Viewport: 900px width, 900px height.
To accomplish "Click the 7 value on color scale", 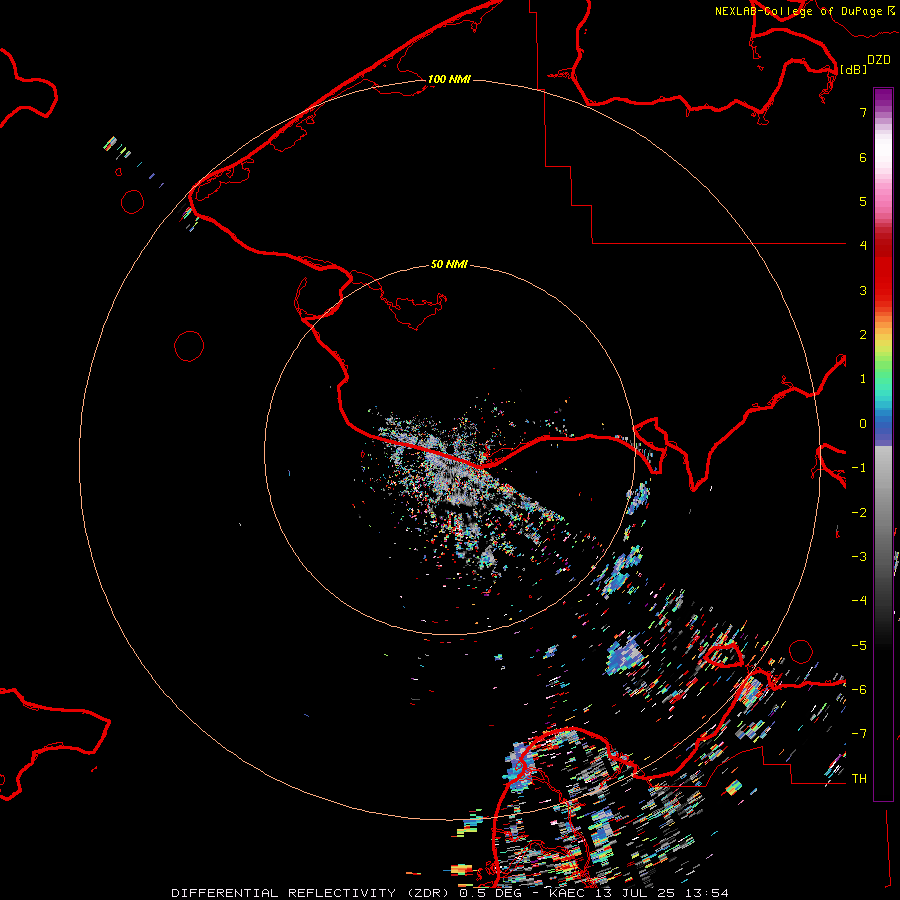I will point(863,112).
